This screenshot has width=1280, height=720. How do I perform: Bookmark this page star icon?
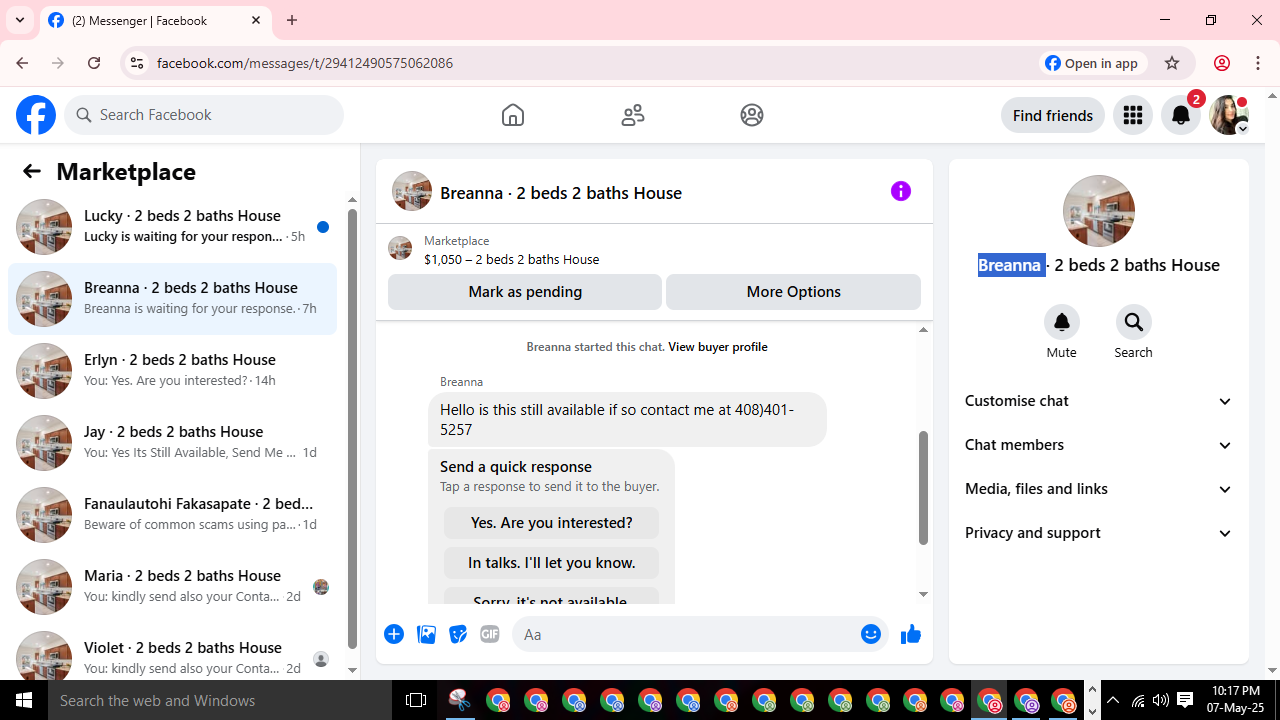click(x=1172, y=63)
